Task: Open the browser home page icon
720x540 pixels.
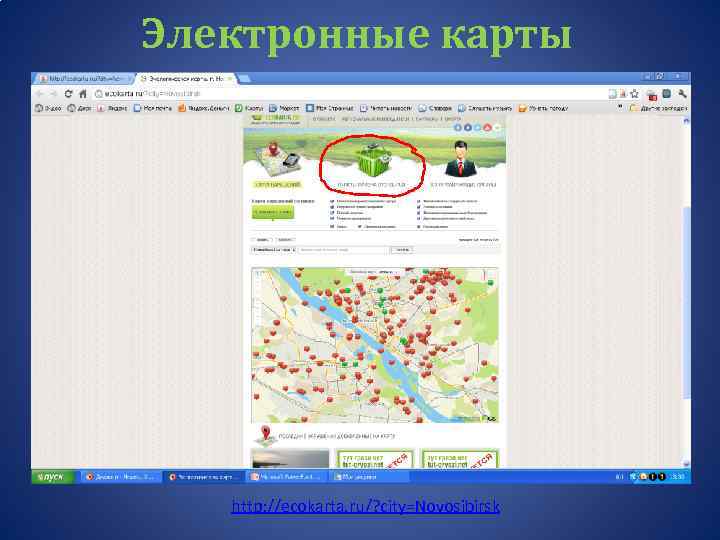Action: [x=83, y=94]
